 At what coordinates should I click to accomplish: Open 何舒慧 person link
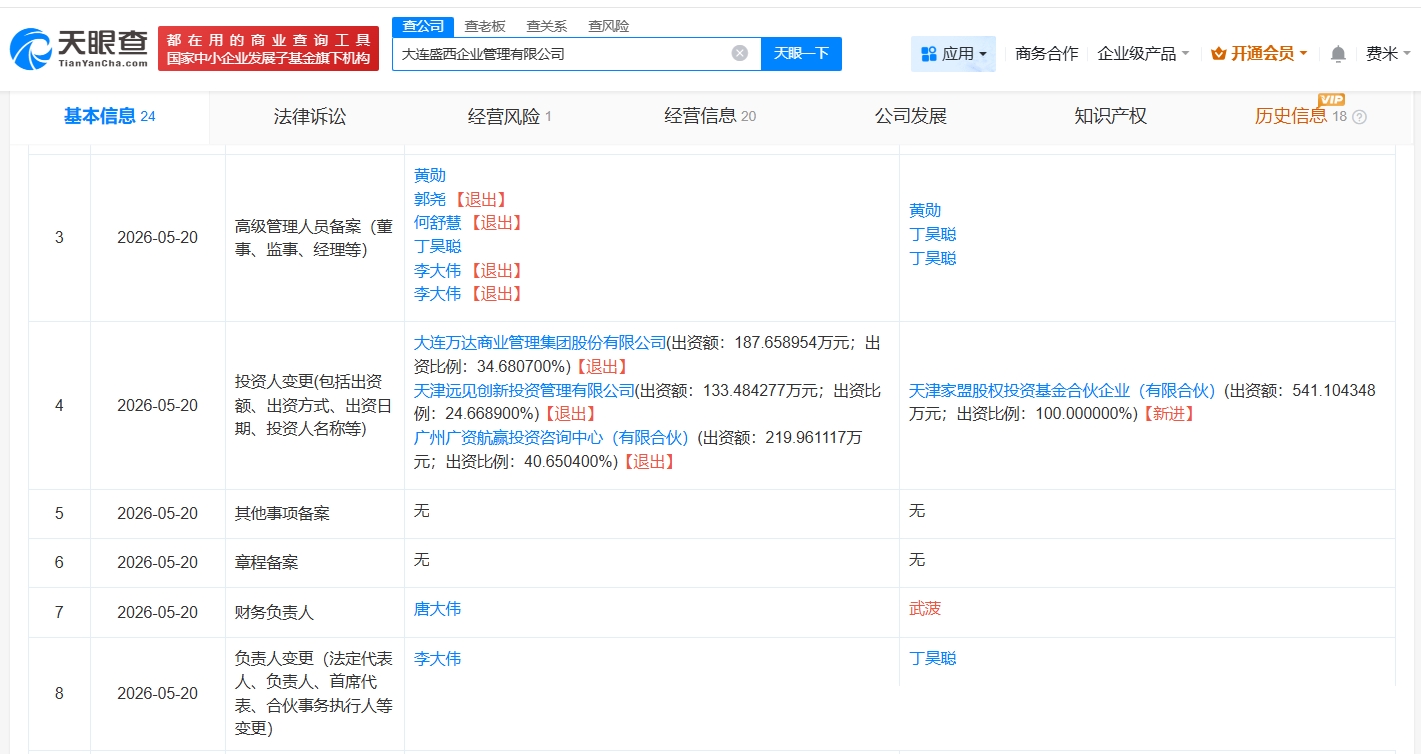[x=438, y=222]
